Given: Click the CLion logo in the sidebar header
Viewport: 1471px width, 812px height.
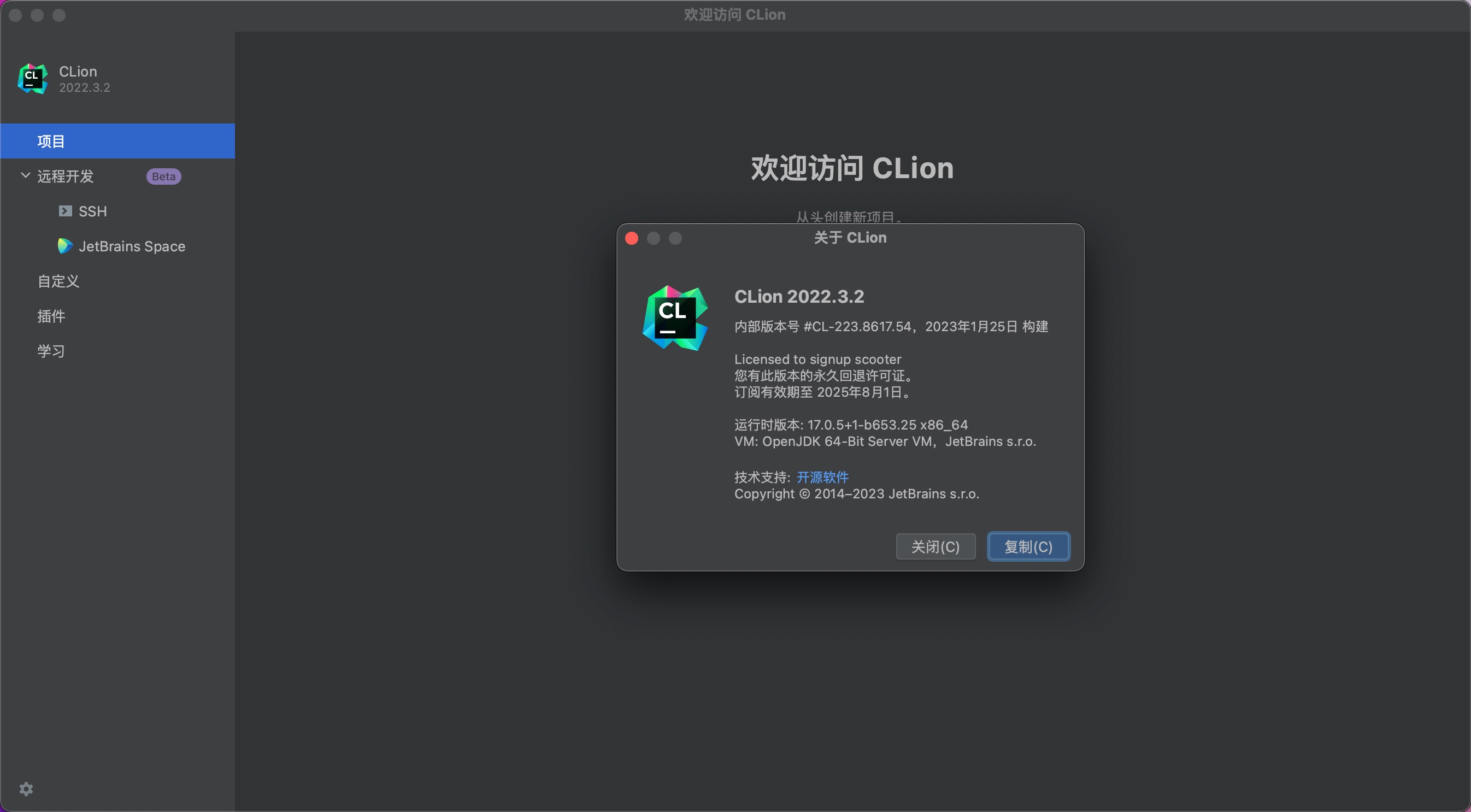Looking at the screenshot, I should [33, 79].
